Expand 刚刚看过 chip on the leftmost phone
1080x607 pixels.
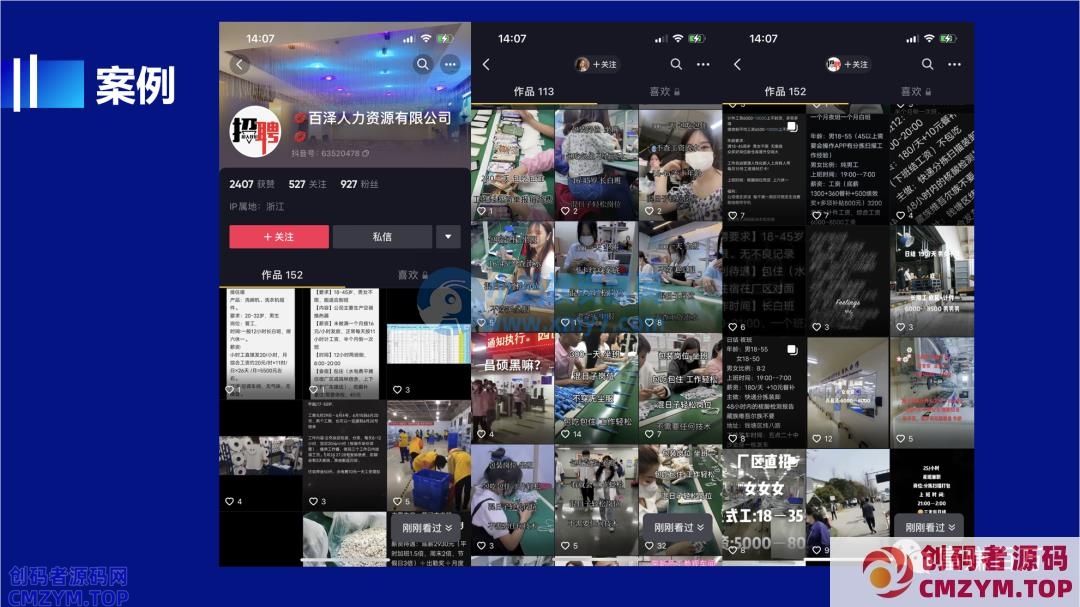pyautogui.click(x=427, y=527)
